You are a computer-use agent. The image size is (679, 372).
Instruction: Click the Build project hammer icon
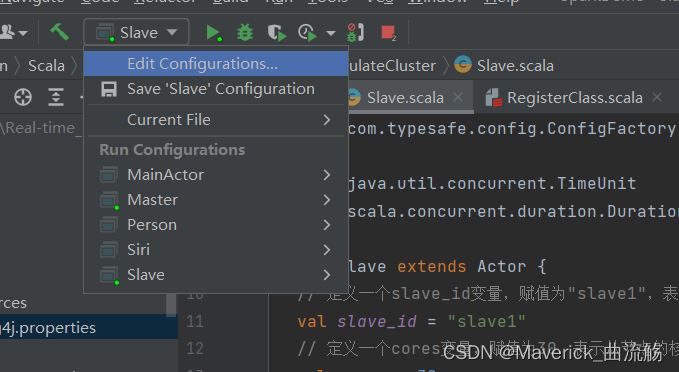tap(59, 32)
